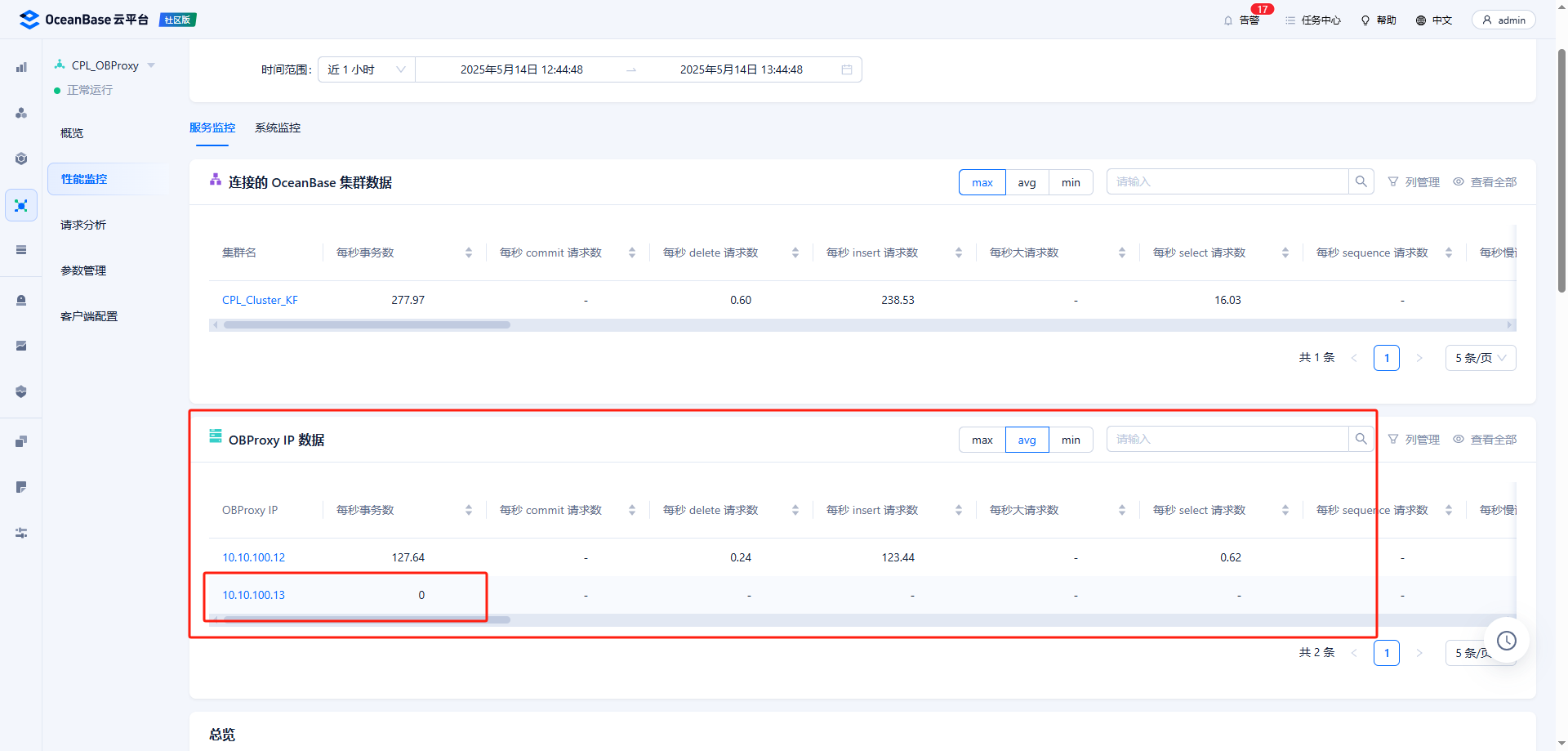Open the 10.10.100.12 OBProxy link
Viewport: 1568px width, 751px height.
[254, 557]
